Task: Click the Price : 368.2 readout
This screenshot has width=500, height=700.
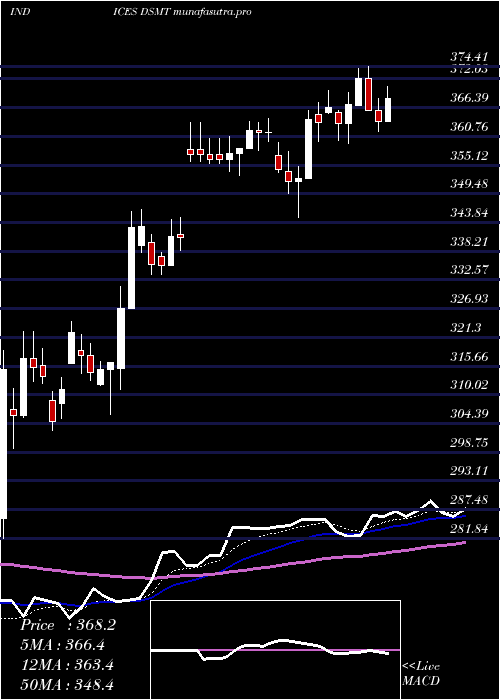Action: (x=68, y=625)
